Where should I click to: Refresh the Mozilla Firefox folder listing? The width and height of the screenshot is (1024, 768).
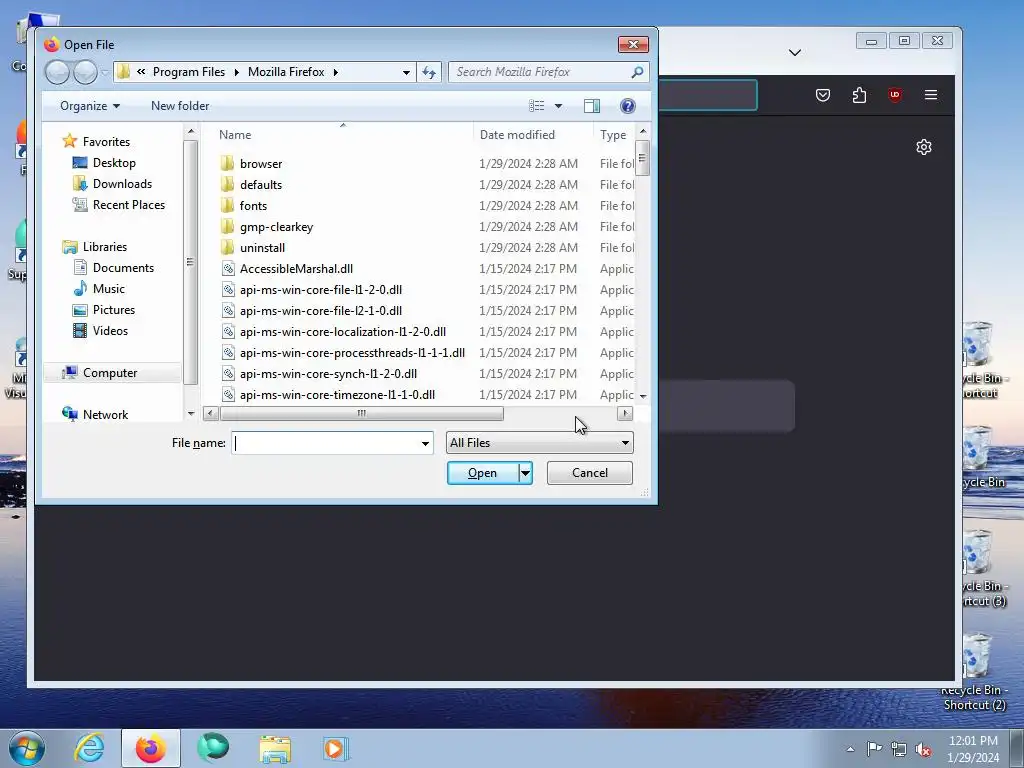click(429, 72)
